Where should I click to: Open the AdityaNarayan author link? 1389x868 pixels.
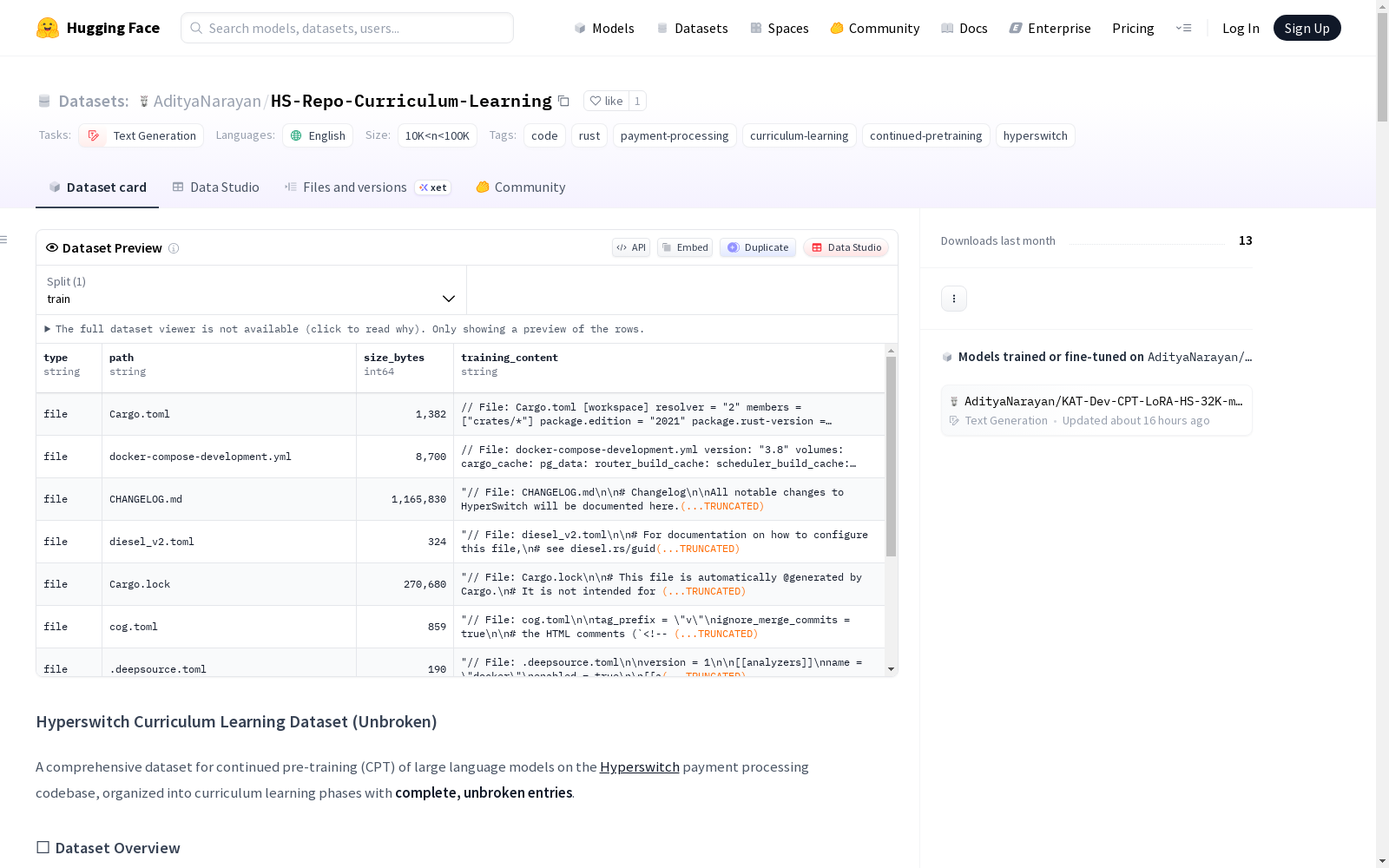coord(207,102)
